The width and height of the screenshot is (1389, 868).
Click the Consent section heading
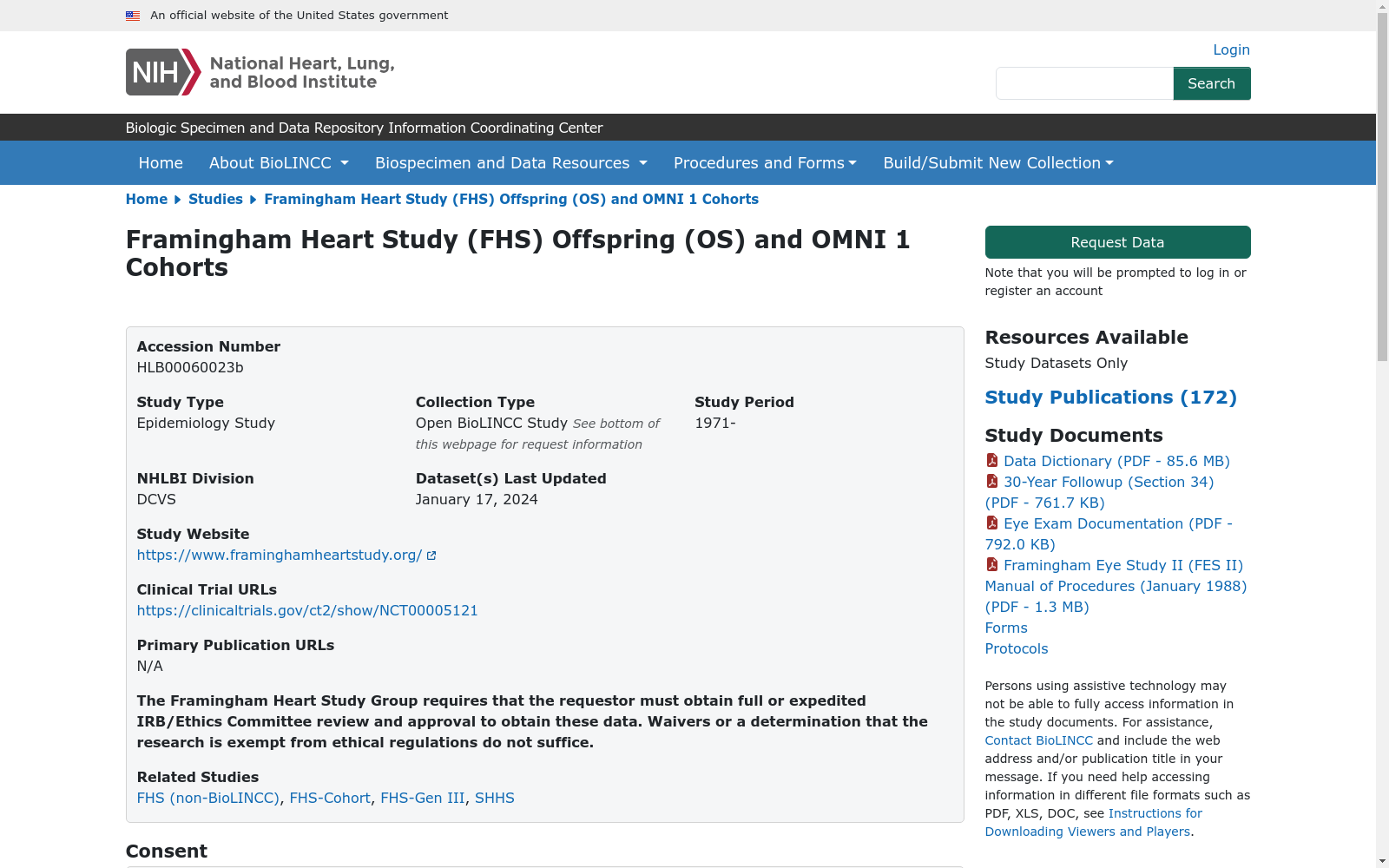pyautogui.click(x=167, y=852)
